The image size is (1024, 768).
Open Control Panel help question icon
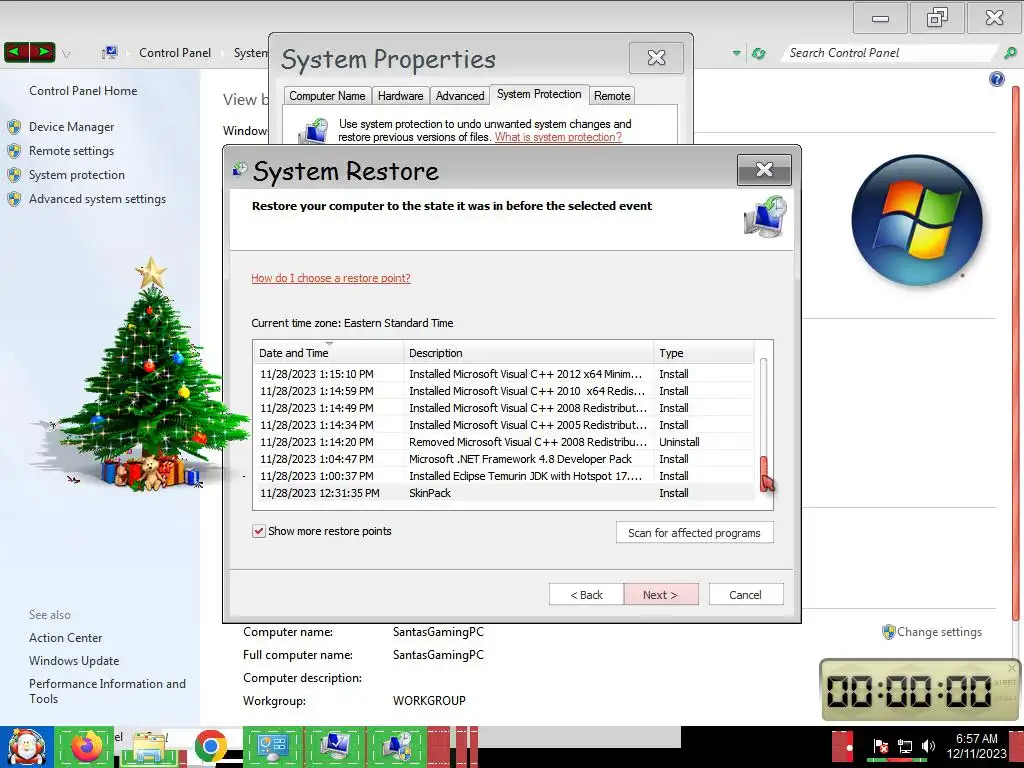tap(997, 79)
